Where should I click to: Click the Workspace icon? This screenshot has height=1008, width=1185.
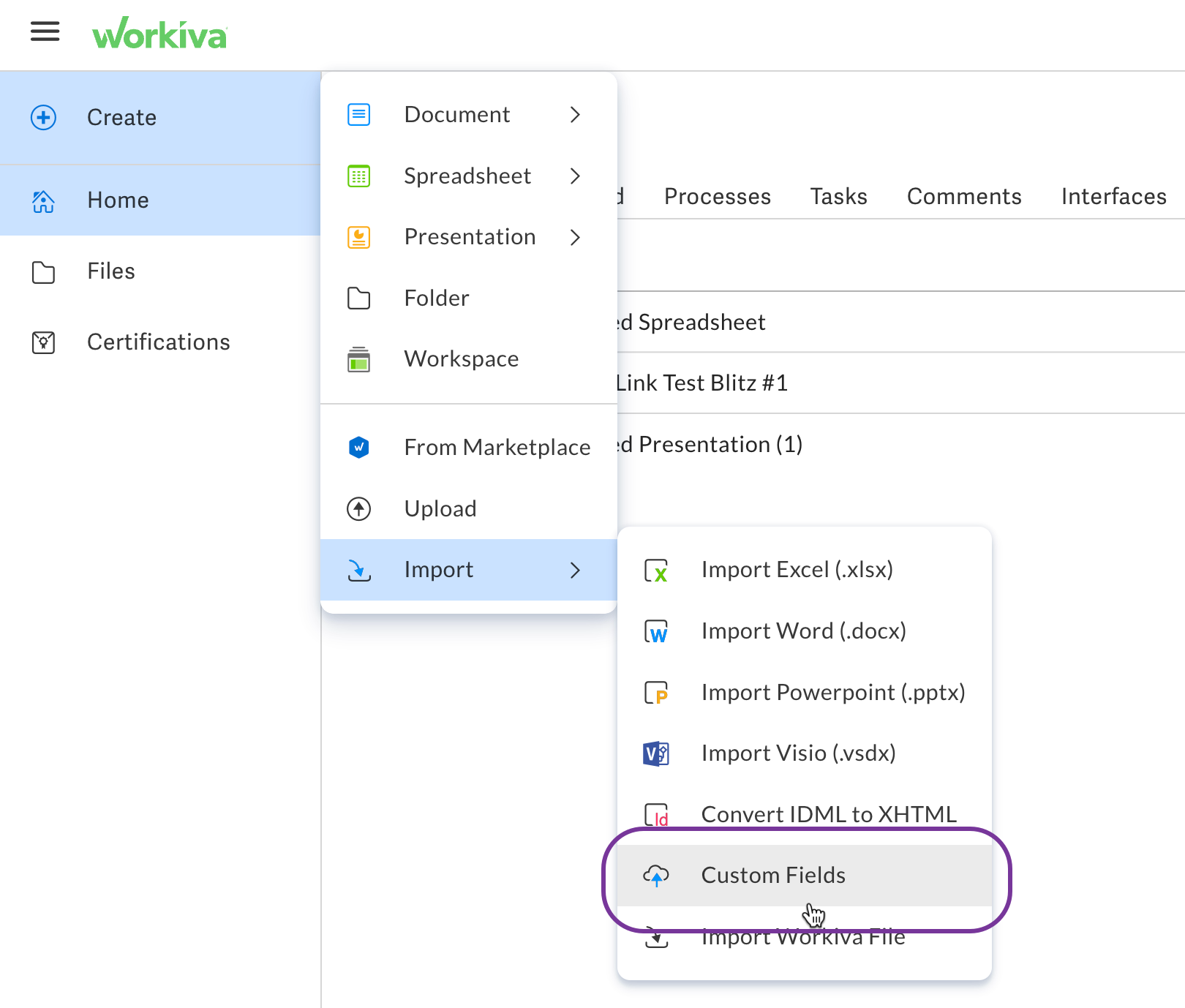pyautogui.click(x=358, y=359)
